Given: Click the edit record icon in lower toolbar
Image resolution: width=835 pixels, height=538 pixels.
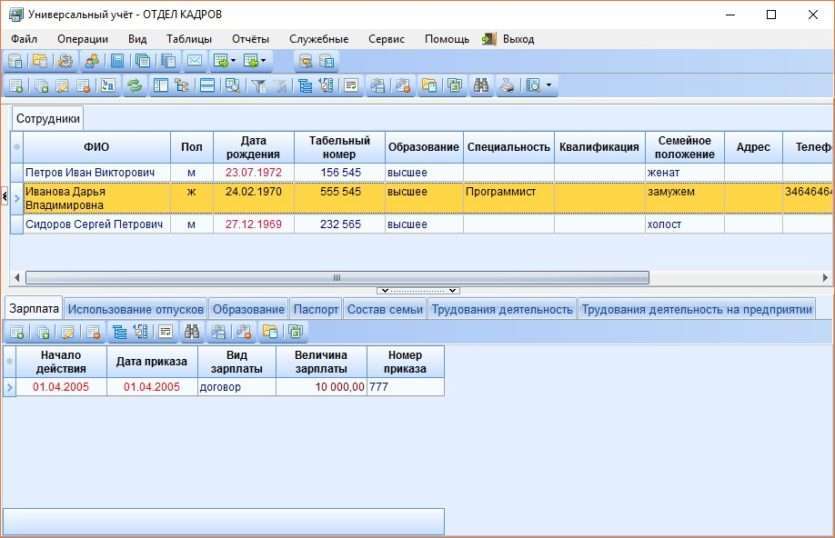Looking at the screenshot, I should tap(68, 332).
